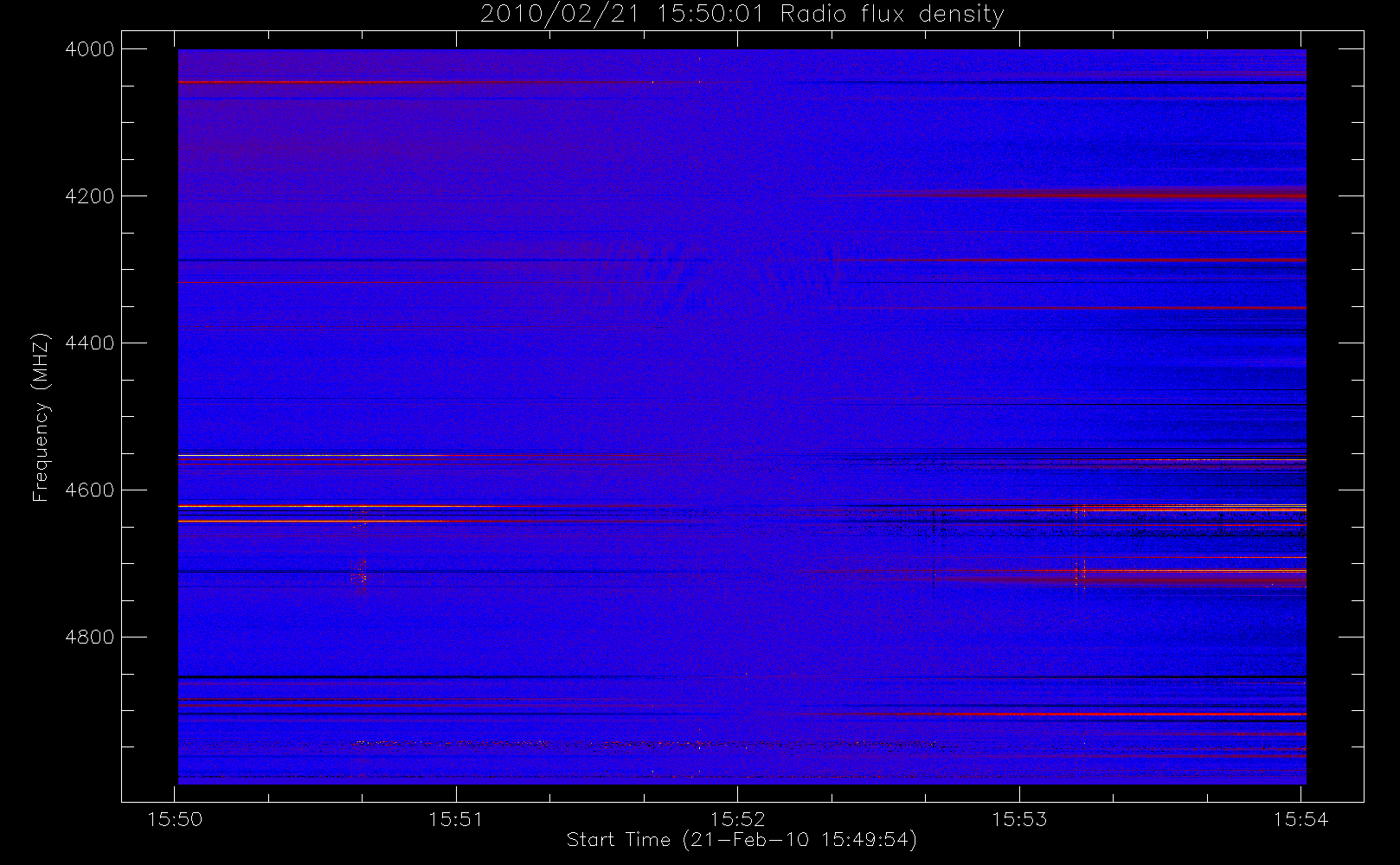Click the 15:54 time tick label
This screenshot has height=865, width=1400.
tap(1301, 819)
